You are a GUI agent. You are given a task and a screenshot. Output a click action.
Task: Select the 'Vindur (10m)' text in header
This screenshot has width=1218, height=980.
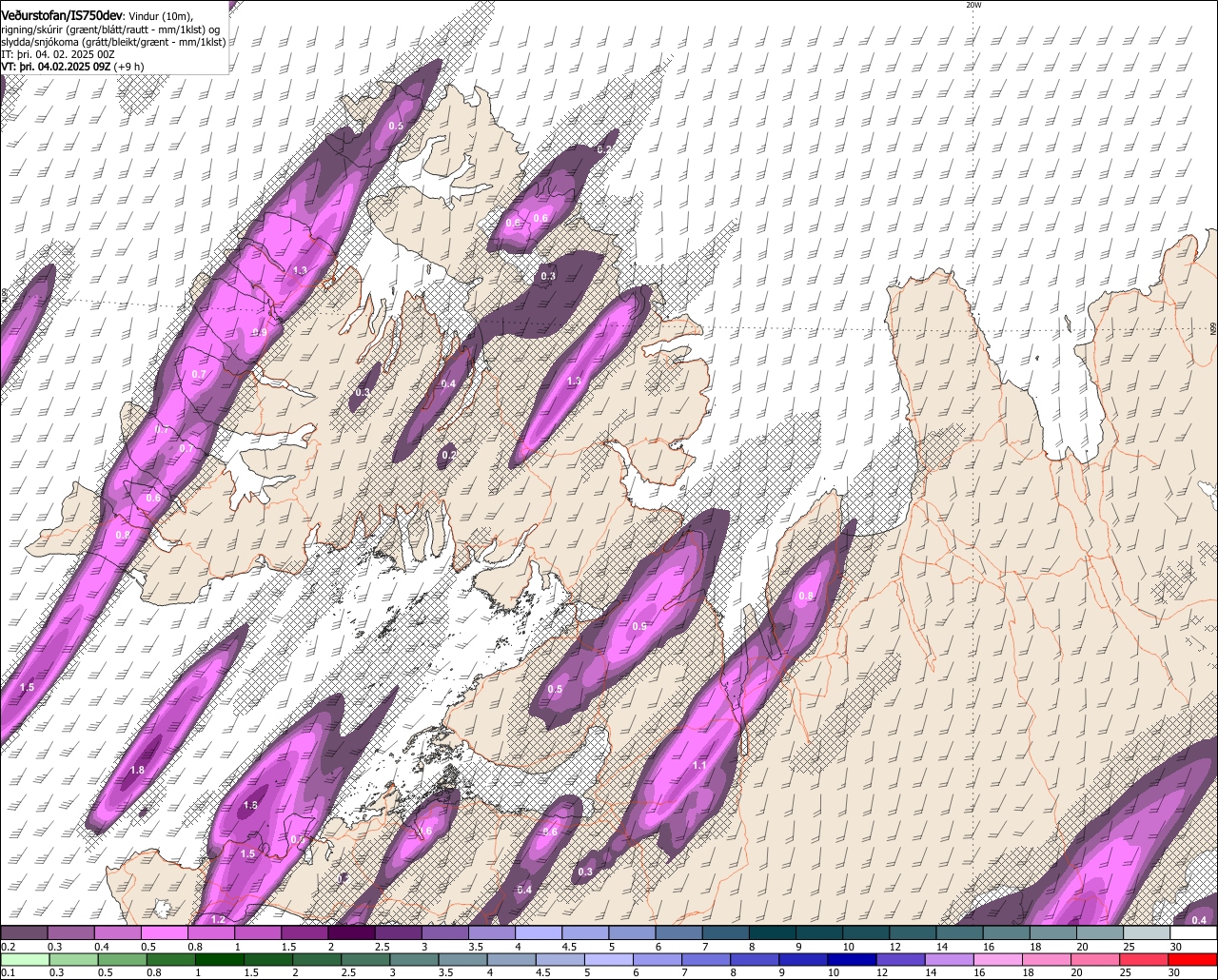pos(160,16)
